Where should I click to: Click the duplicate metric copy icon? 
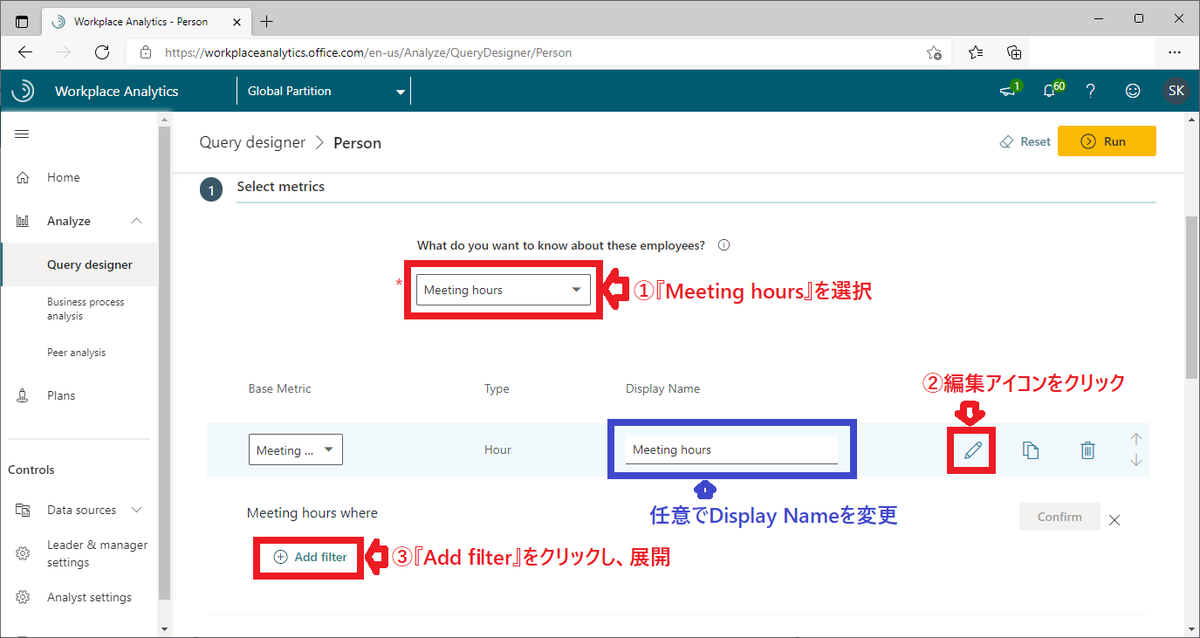coord(1031,450)
